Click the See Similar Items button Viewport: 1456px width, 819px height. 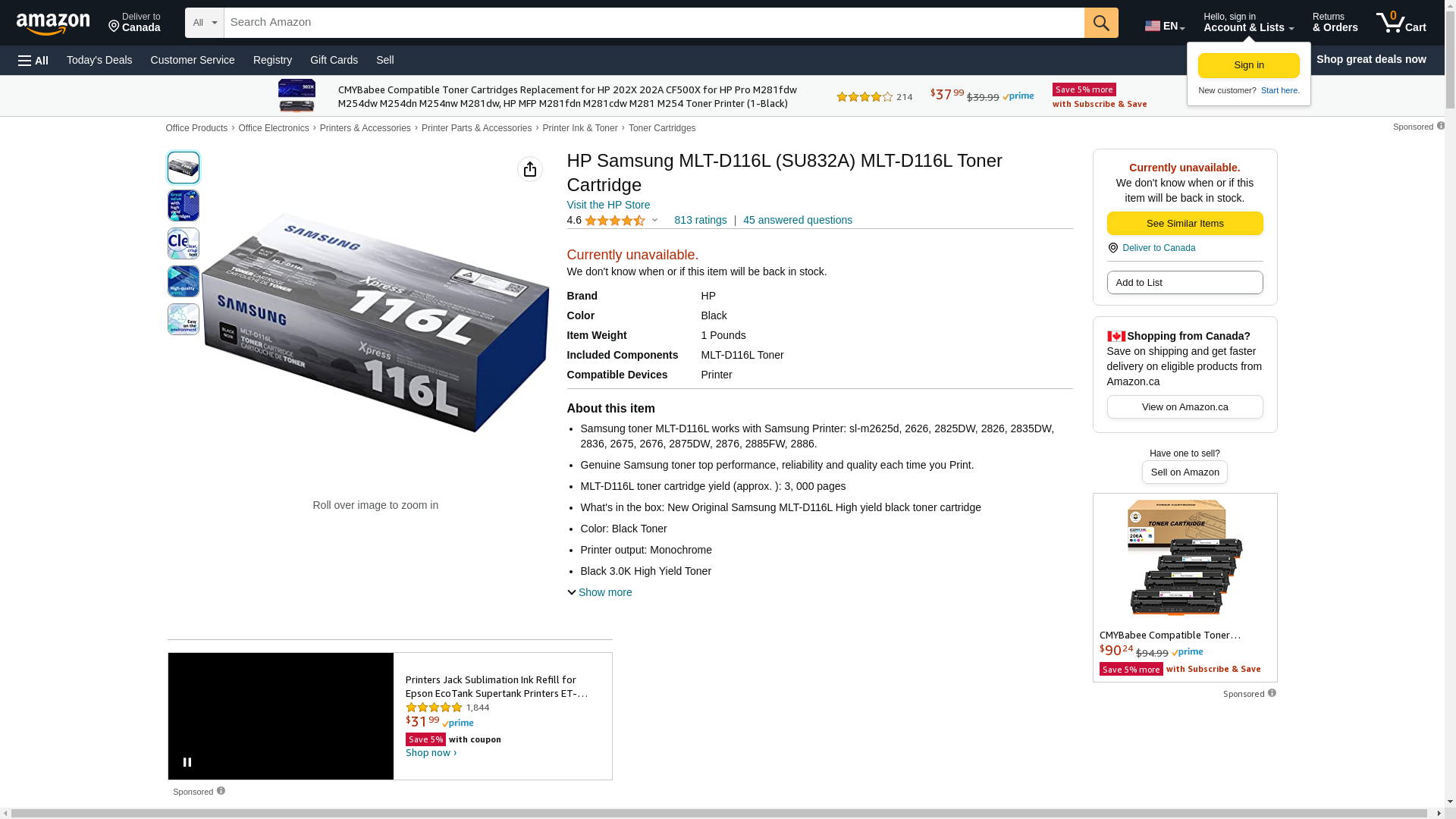point(1185,223)
